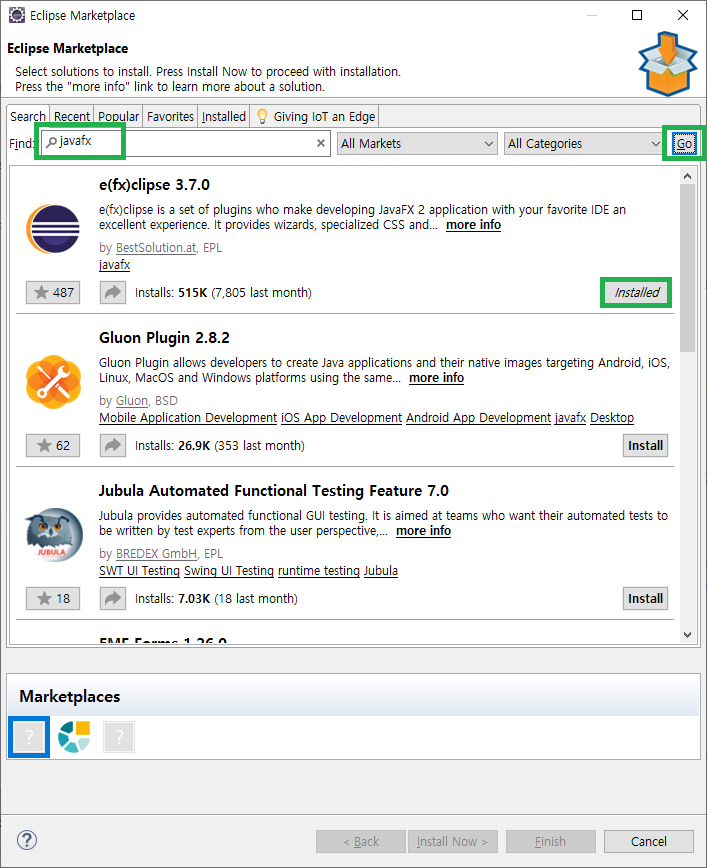The width and height of the screenshot is (707, 868).
Task: Share the e(fx)clipse solution
Action: [x=113, y=292]
